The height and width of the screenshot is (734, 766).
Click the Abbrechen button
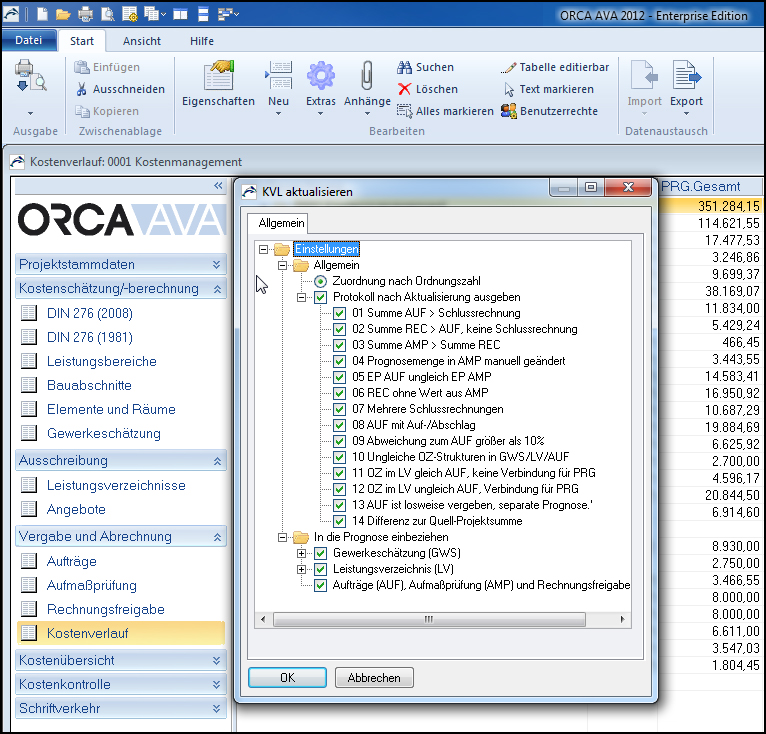374,677
